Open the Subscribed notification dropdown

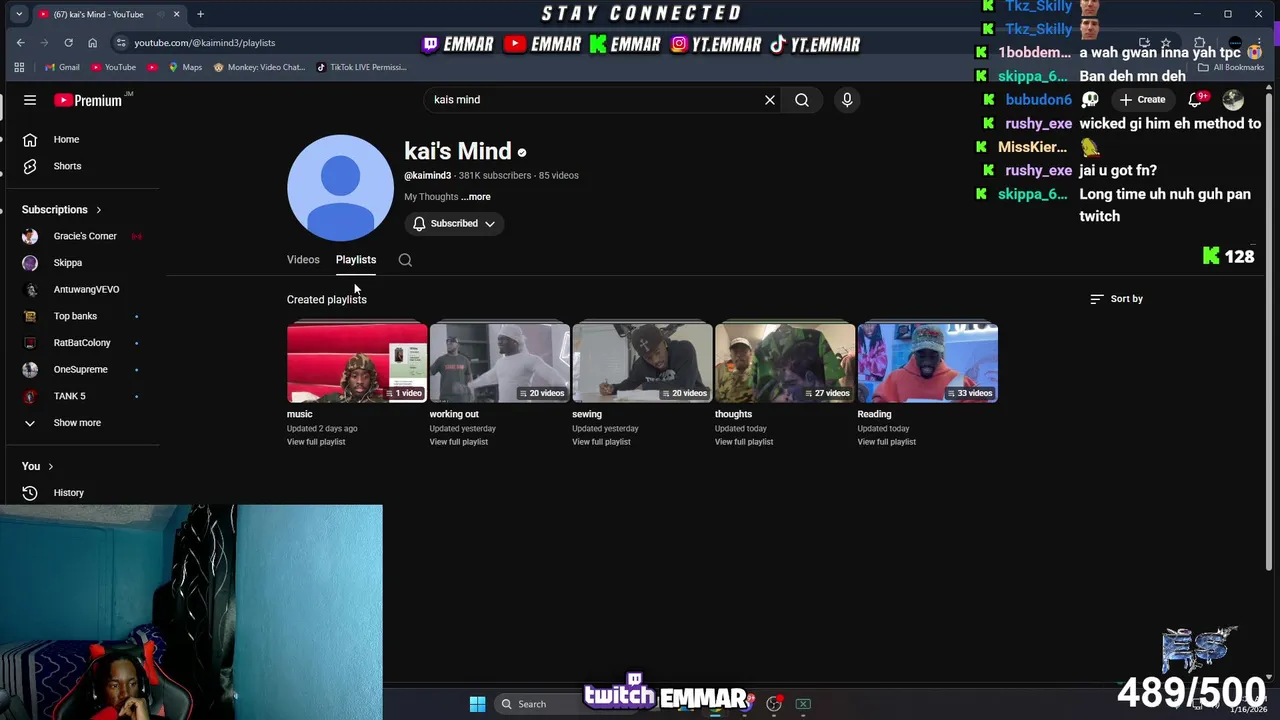453,224
